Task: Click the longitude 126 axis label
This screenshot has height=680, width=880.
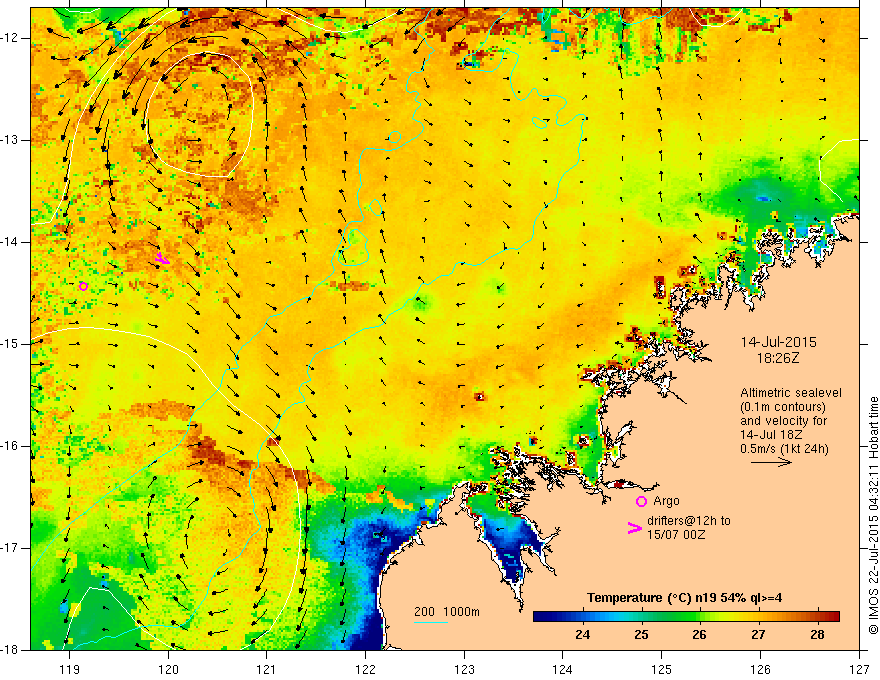Action: (x=760, y=669)
